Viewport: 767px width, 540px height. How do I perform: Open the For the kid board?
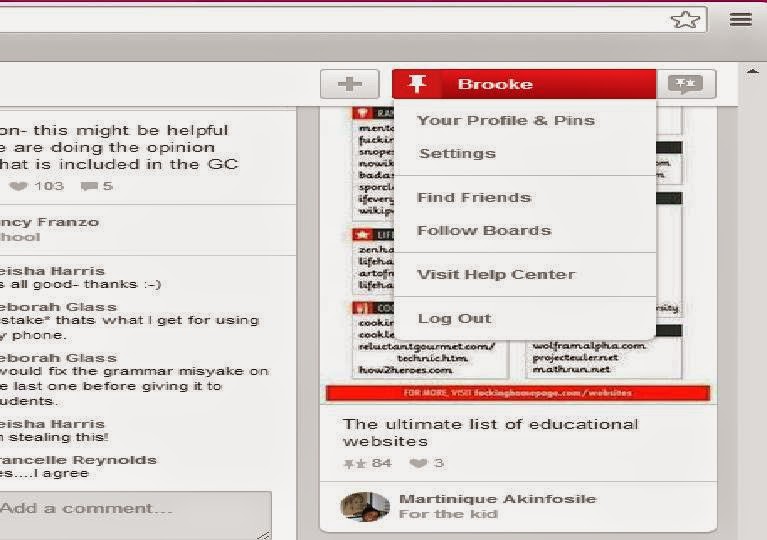click(x=448, y=514)
